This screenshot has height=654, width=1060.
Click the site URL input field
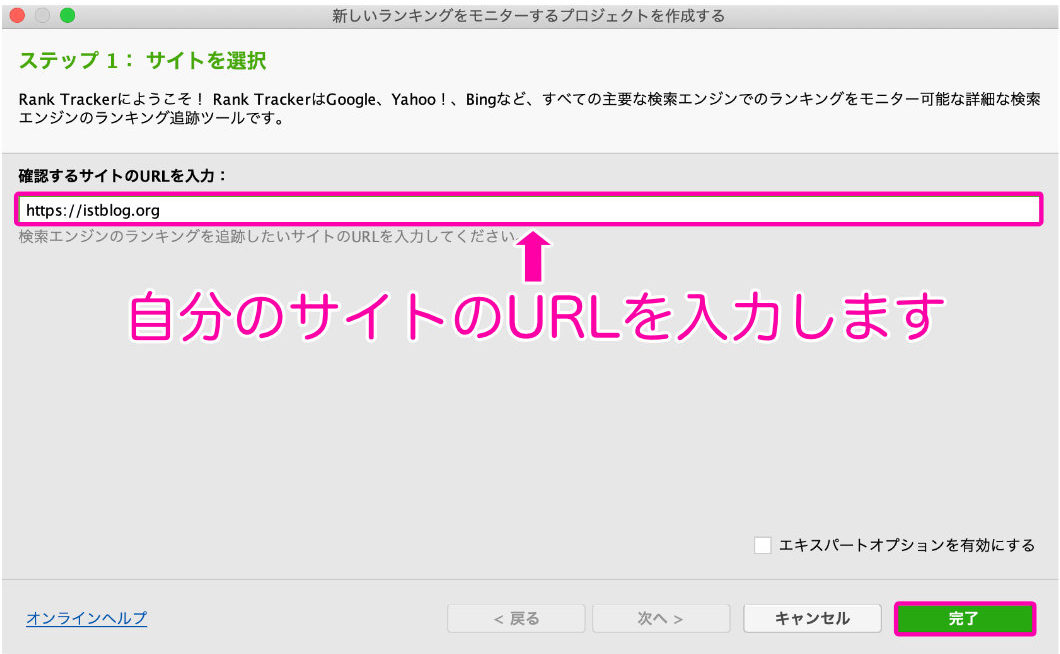[x=529, y=210]
